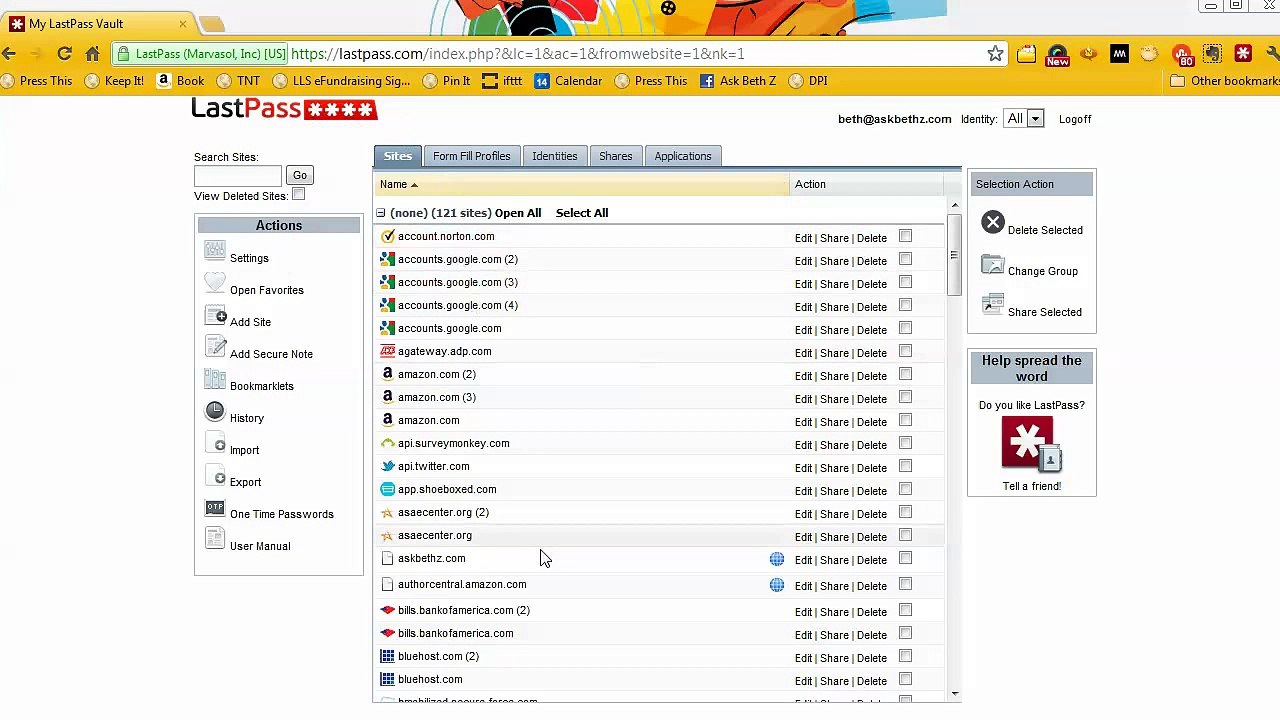This screenshot has width=1280, height=720.
Task: Open the Other bookmarks folder
Action: (1225, 81)
